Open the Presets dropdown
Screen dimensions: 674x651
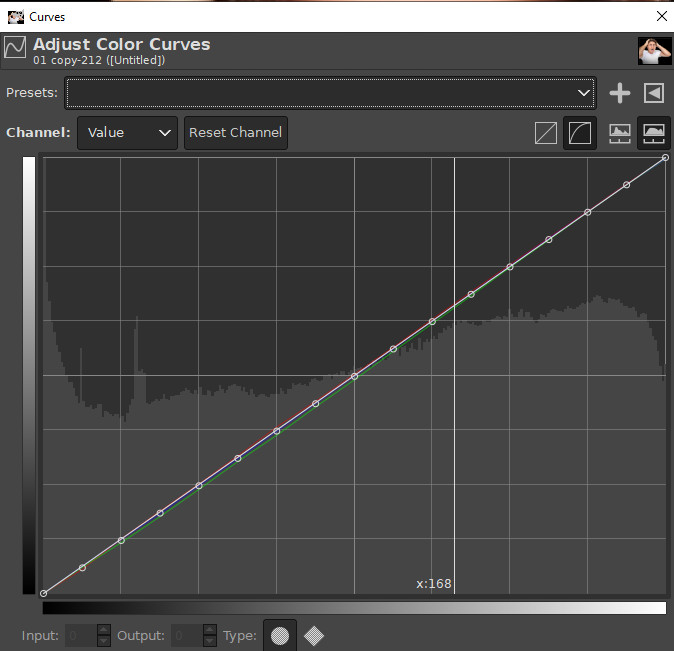[x=330, y=93]
